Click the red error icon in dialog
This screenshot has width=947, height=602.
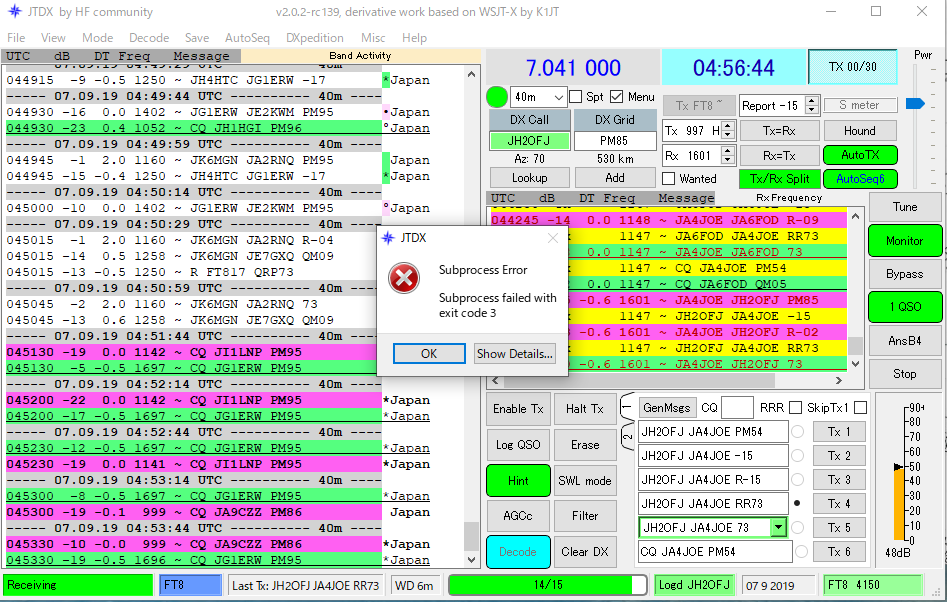[x=404, y=279]
